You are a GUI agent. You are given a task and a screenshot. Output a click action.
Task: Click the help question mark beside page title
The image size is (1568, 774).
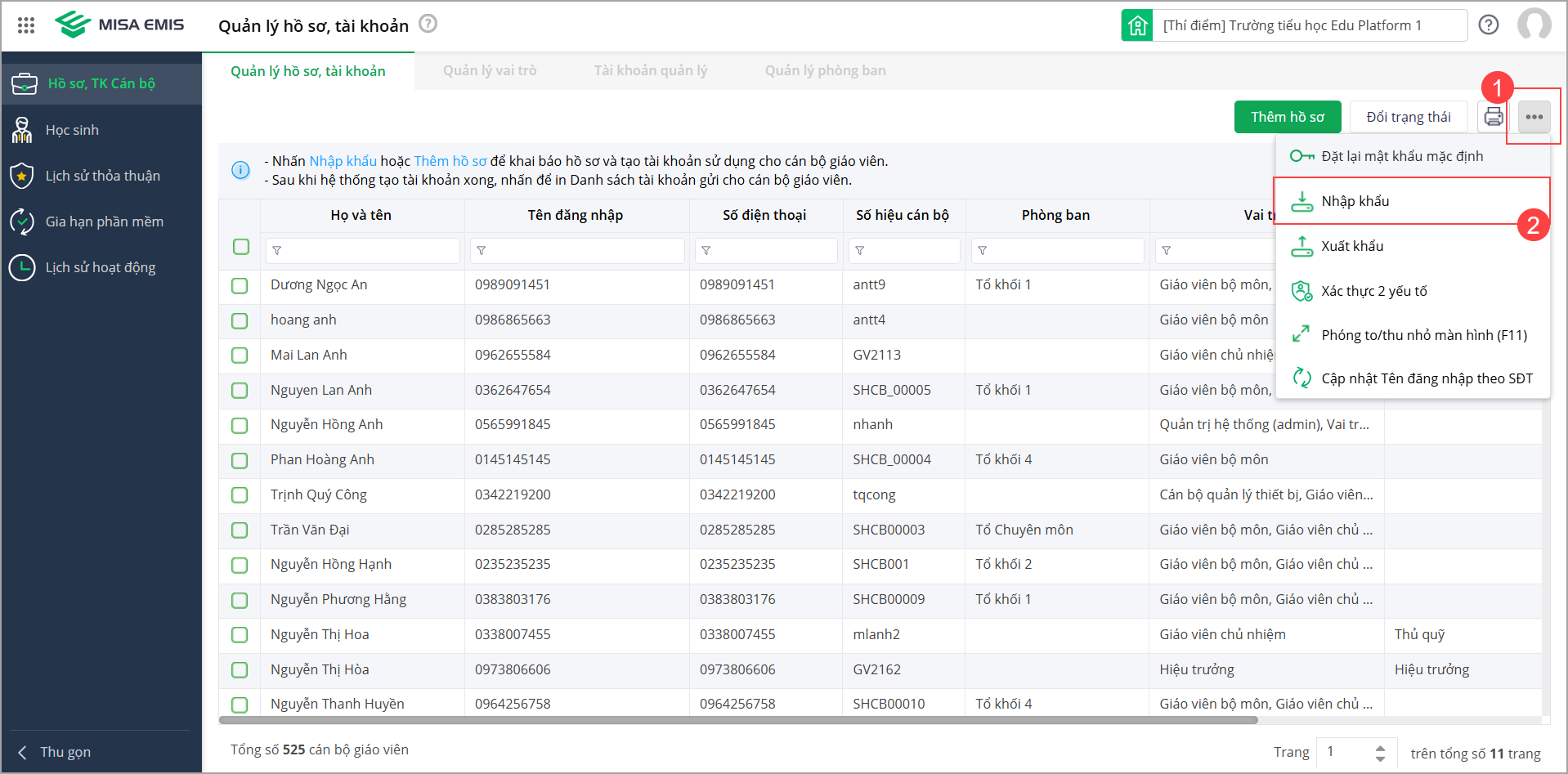click(x=428, y=24)
